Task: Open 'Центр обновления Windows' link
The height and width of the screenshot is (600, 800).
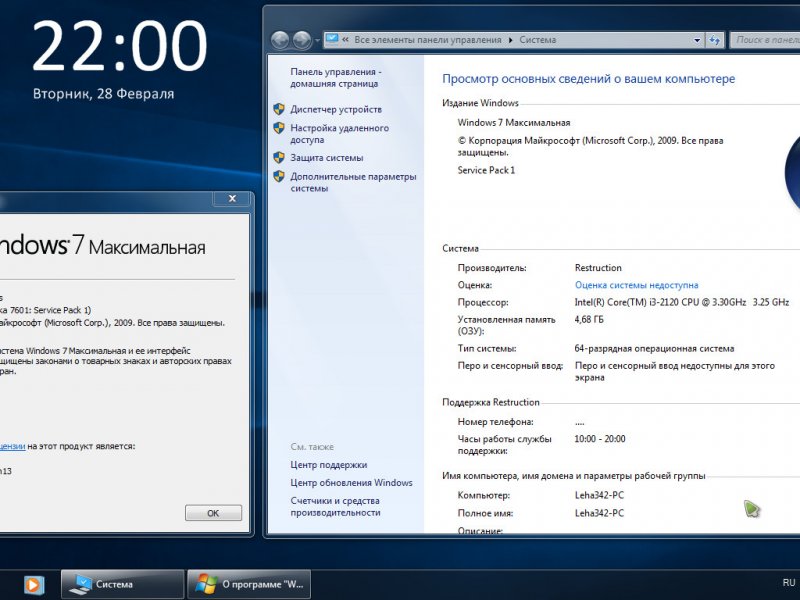Action: click(351, 483)
